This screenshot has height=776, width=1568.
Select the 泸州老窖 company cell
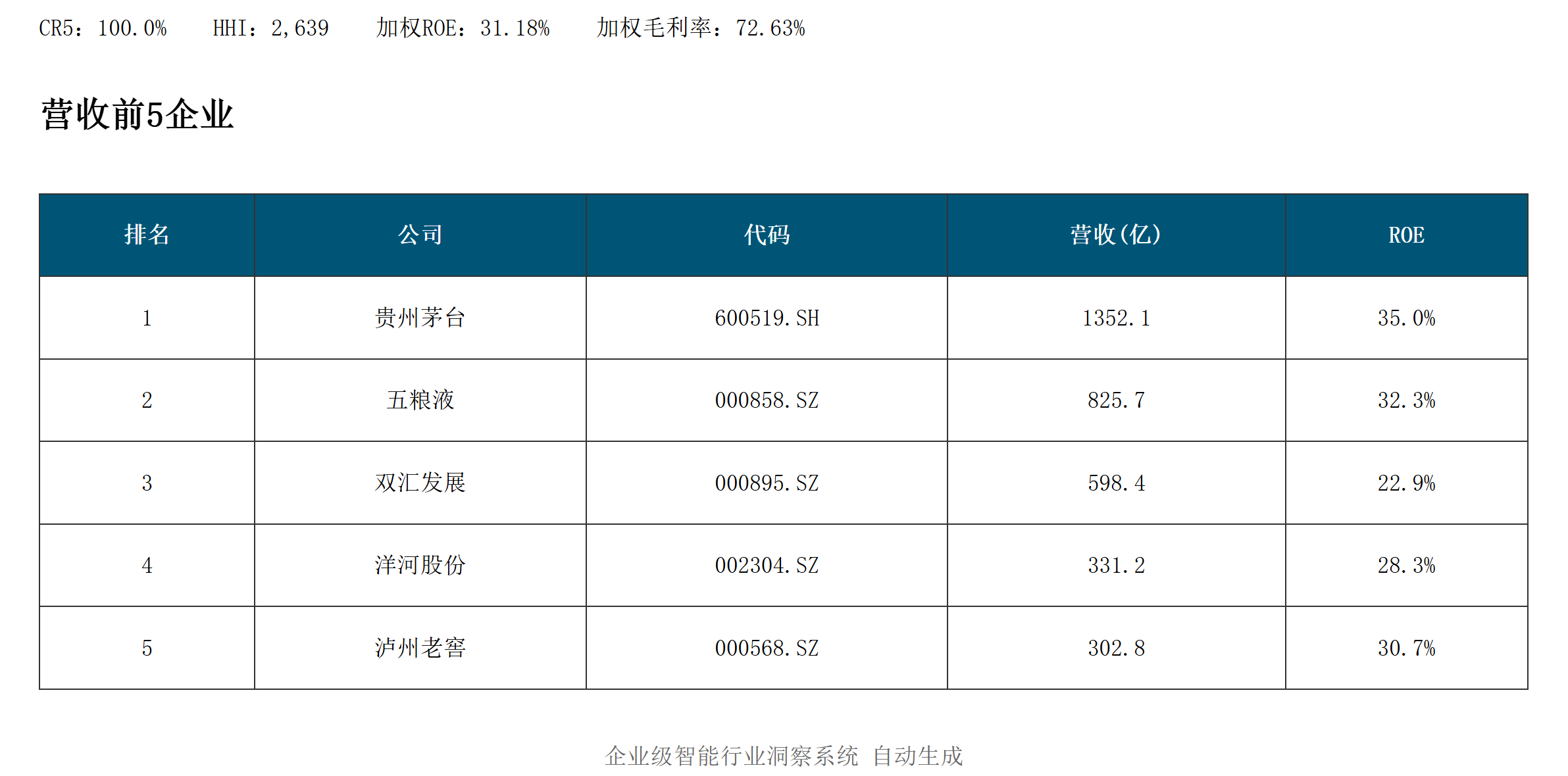click(x=420, y=648)
